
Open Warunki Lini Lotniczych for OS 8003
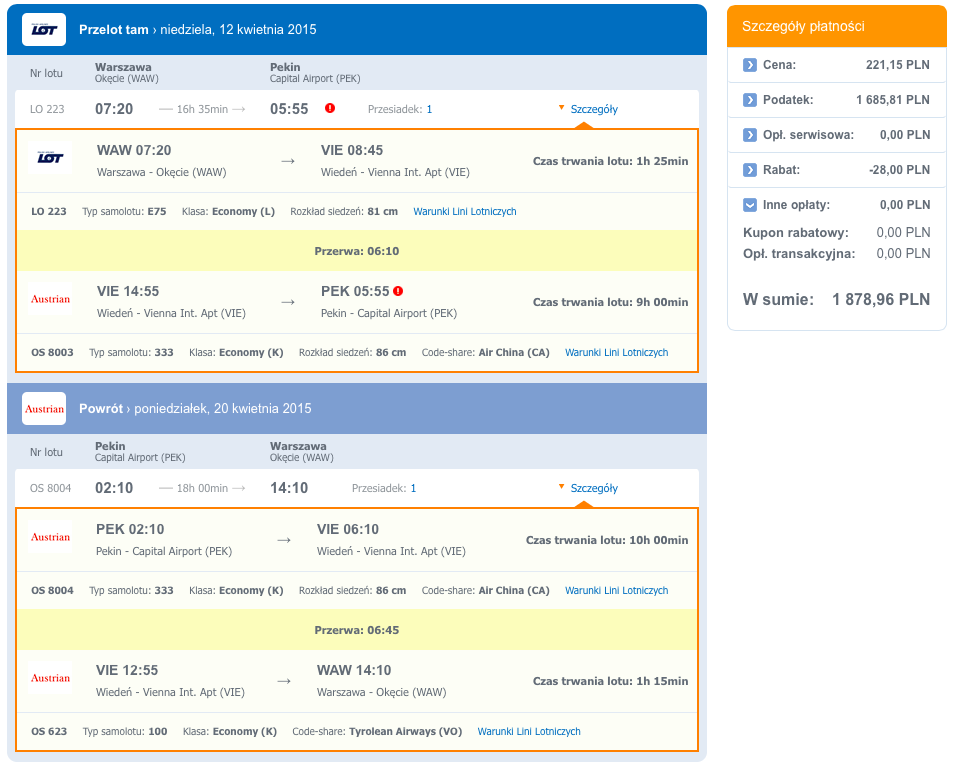tap(616, 353)
